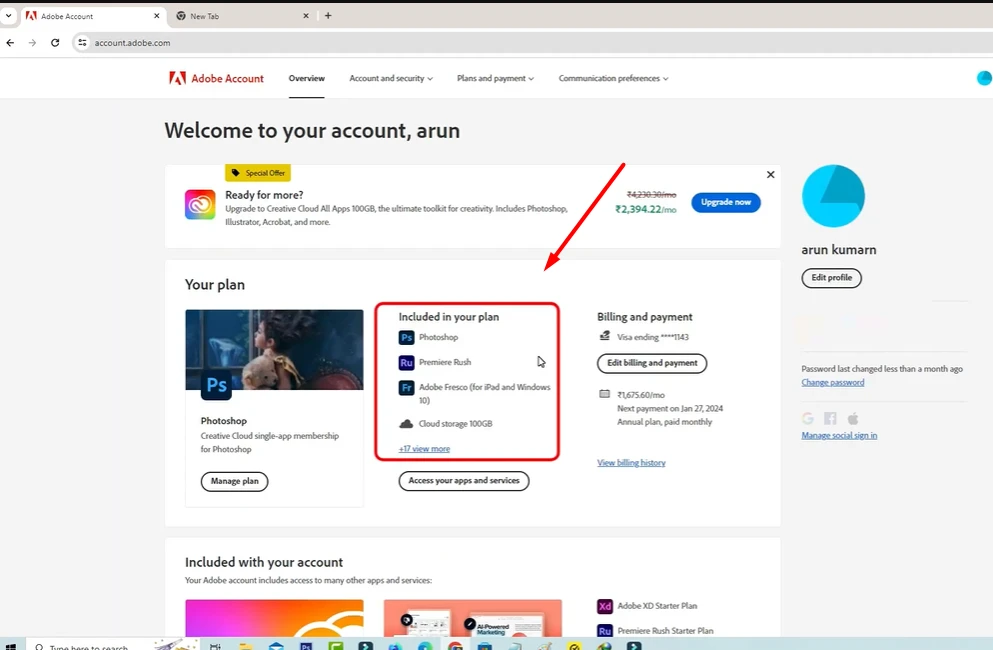Click the Cloud storage 100GB text
This screenshot has width=993, height=650.
pos(455,424)
